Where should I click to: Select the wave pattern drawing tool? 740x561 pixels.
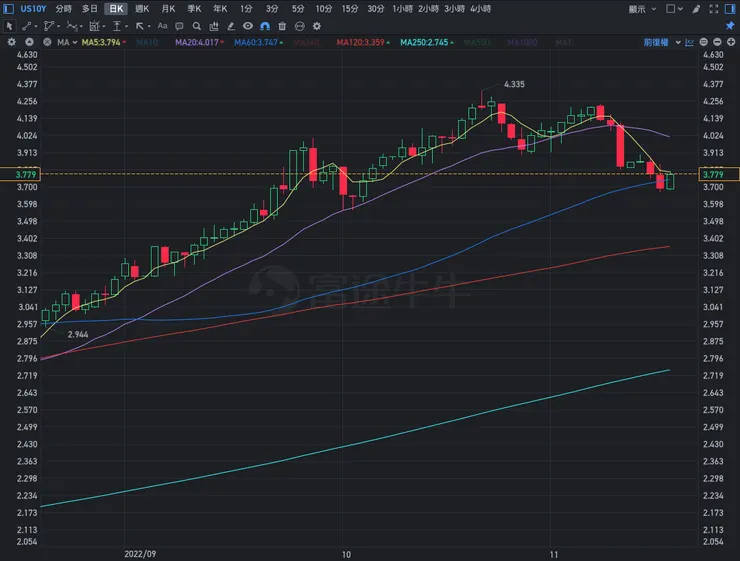point(72,26)
